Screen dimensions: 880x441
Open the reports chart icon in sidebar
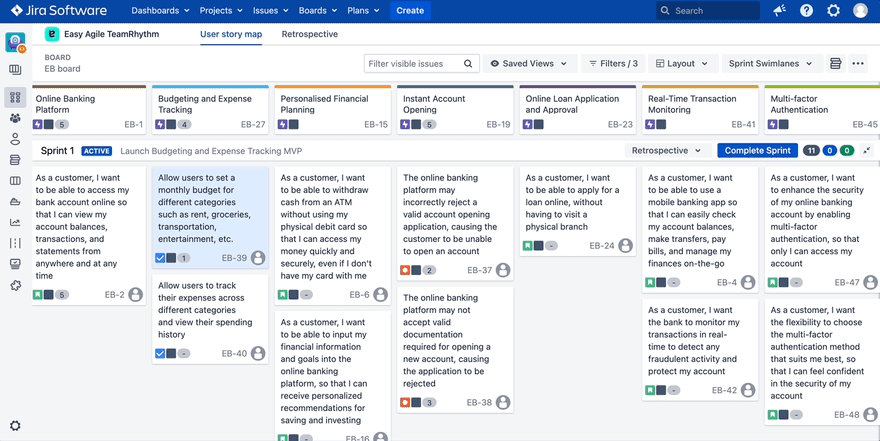(15, 222)
